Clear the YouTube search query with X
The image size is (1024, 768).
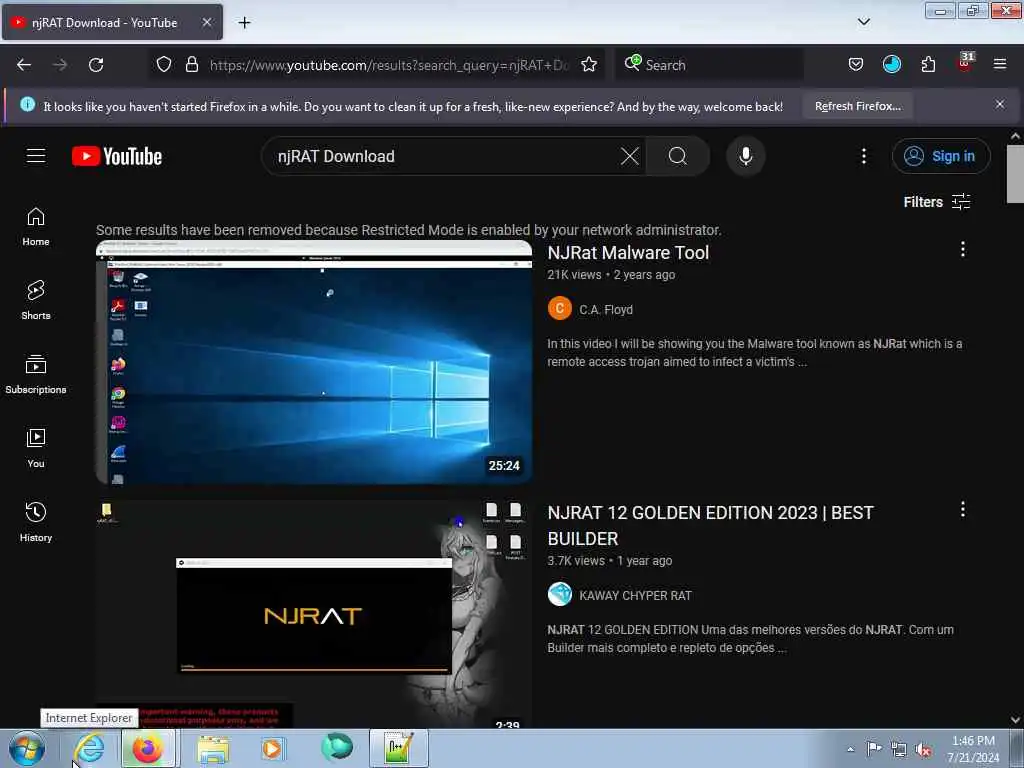pyautogui.click(x=630, y=156)
